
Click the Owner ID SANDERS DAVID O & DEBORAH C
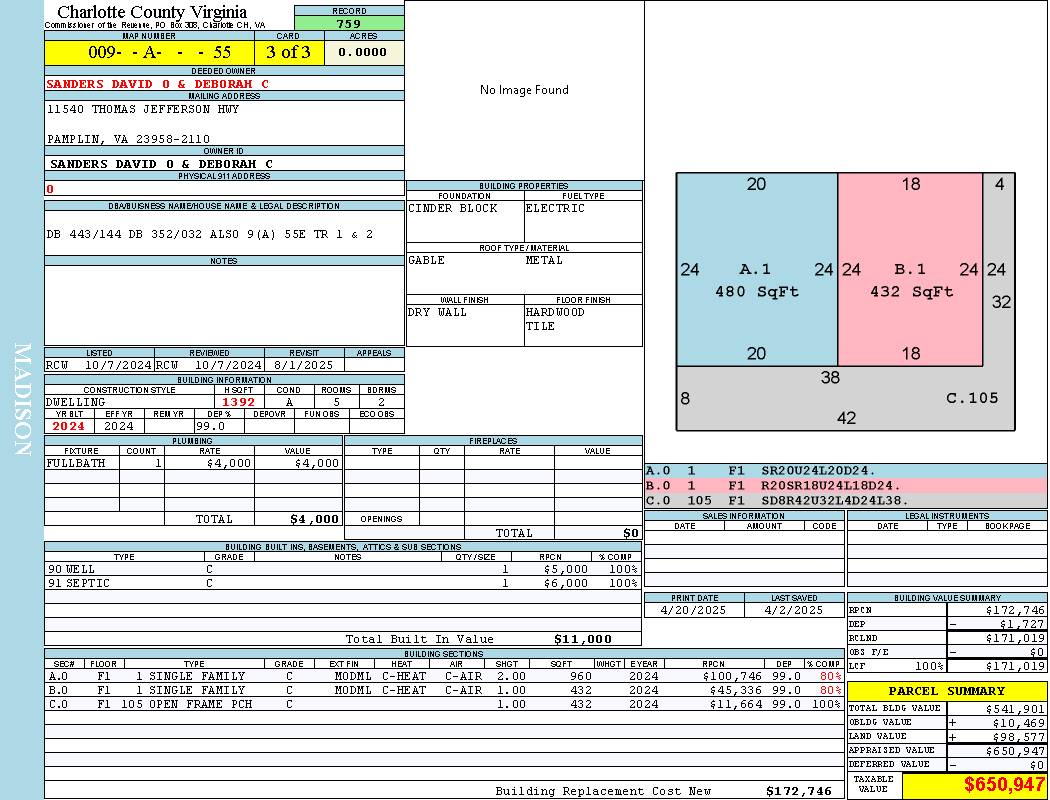161,164
